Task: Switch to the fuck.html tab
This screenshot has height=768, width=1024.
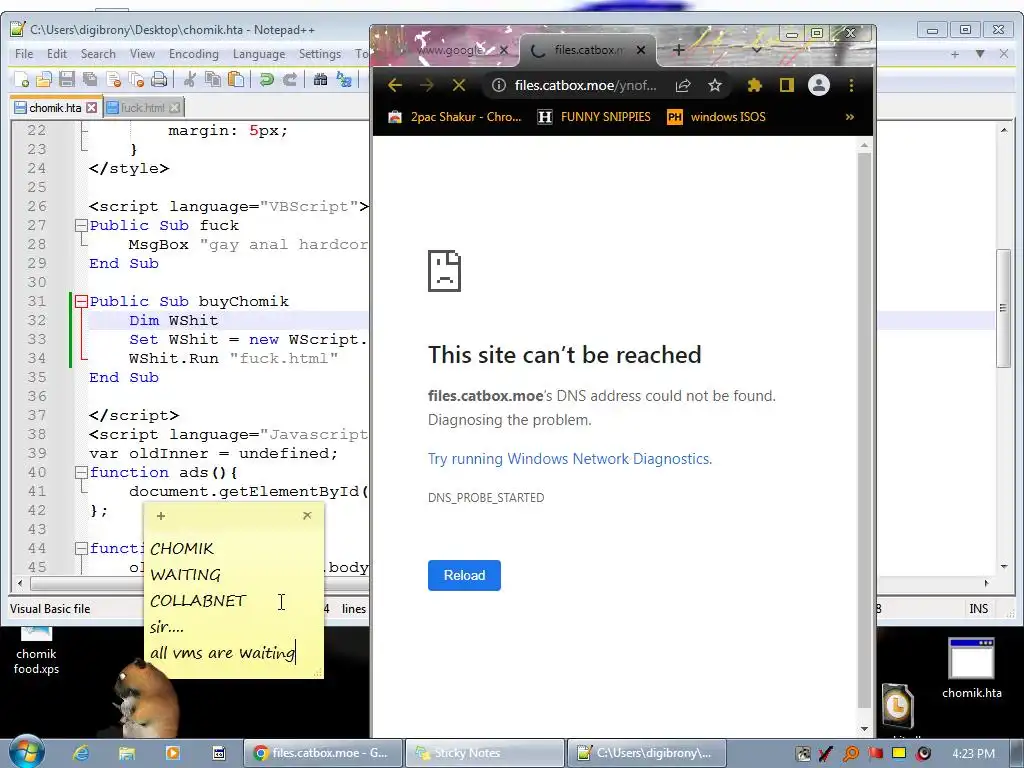Action: (x=142, y=108)
